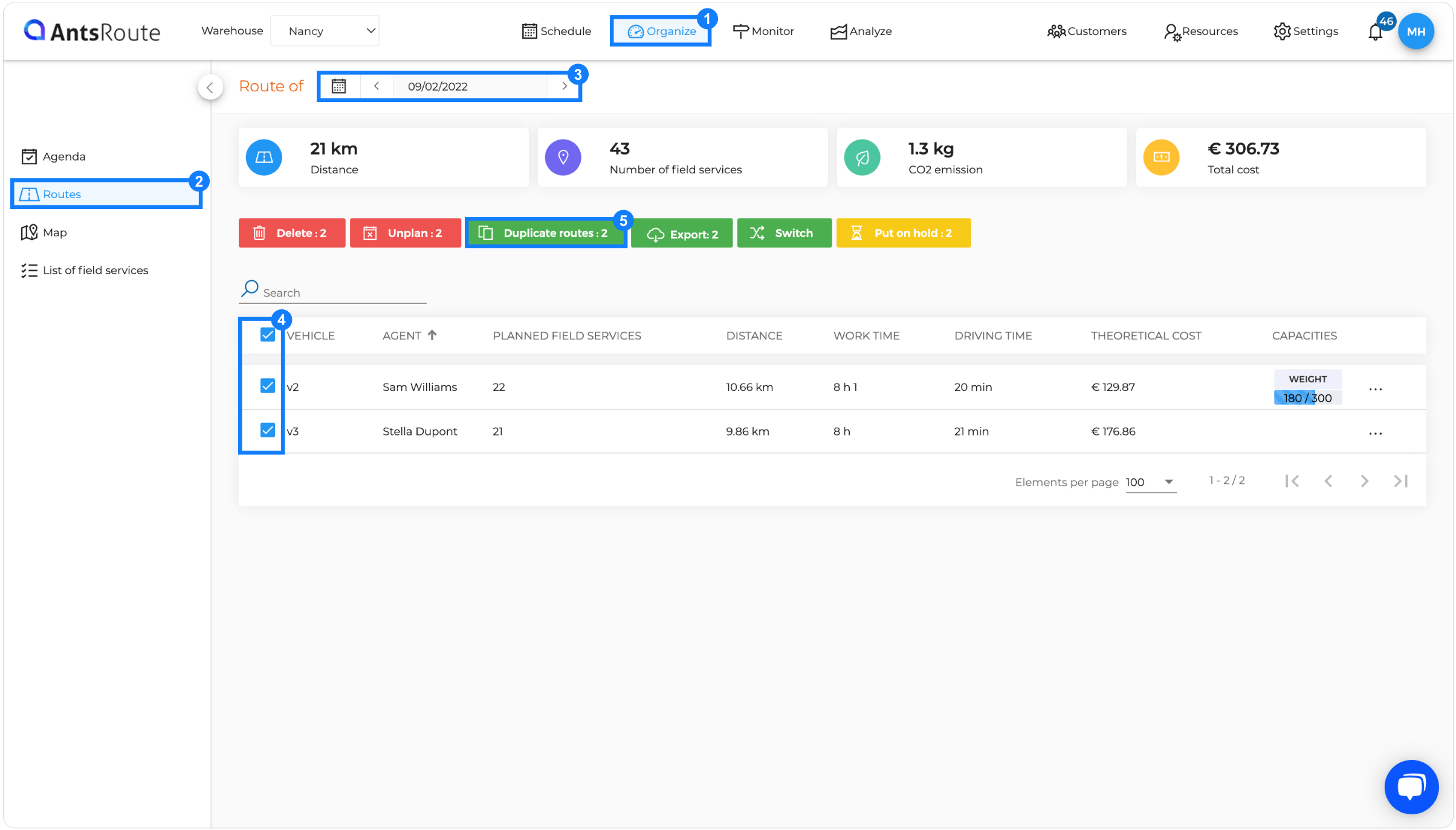
Task: Click Duplicate routes : 2
Action: click(546, 233)
